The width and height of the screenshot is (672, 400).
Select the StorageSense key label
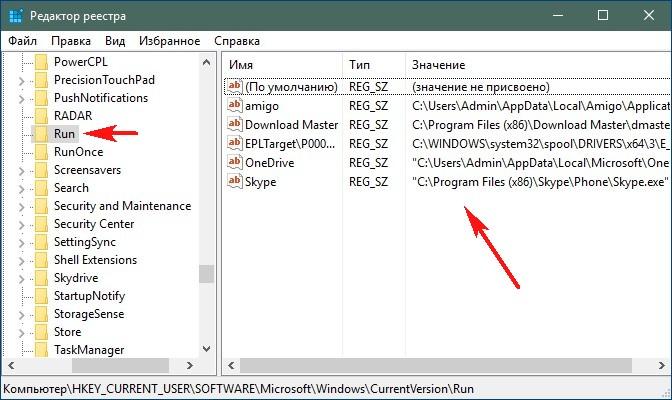click(x=89, y=314)
